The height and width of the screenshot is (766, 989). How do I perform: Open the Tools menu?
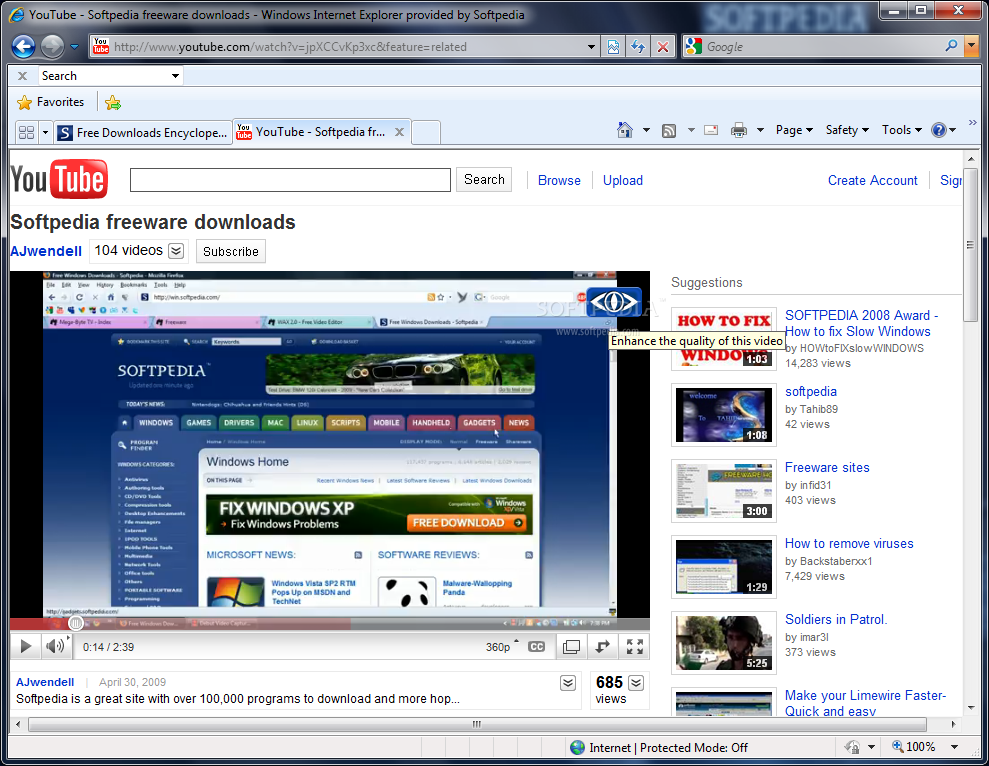pos(901,130)
